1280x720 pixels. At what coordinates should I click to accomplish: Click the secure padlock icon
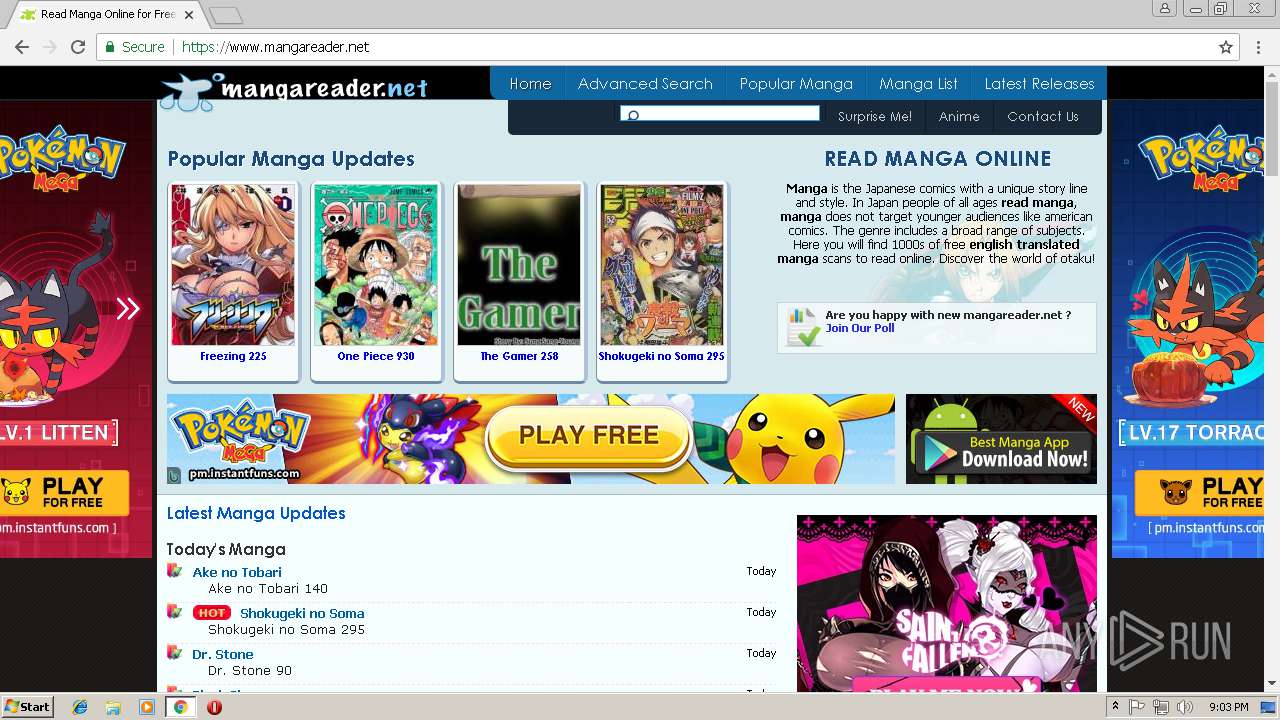click(x=110, y=47)
